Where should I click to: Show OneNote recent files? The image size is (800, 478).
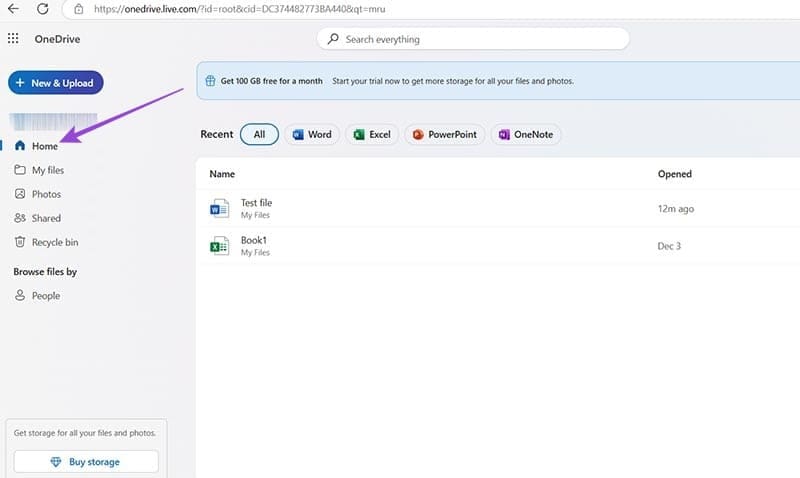[525, 134]
